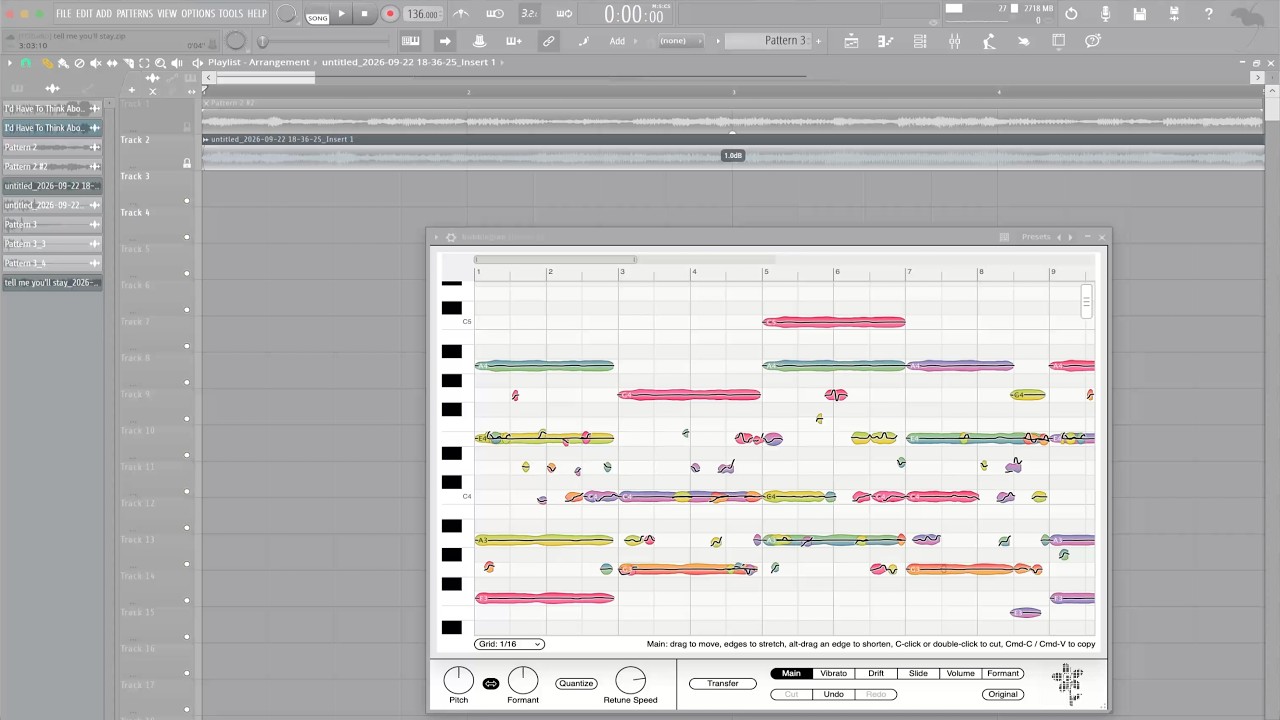This screenshot has height=720, width=1280.
Task: Select the playlist zoom tool
Action: pyautogui.click(x=161, y=63)
